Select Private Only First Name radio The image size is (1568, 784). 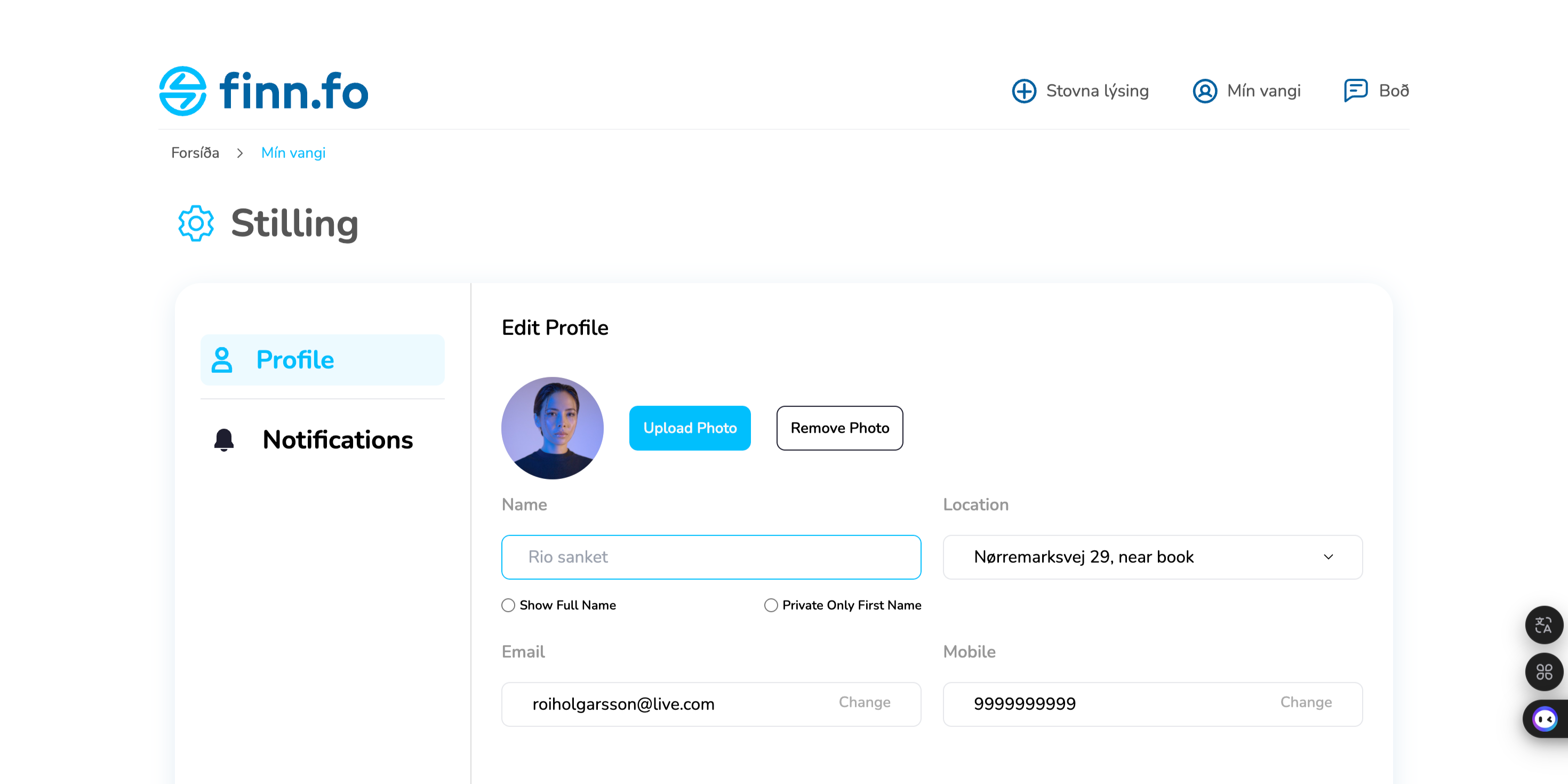771,605
